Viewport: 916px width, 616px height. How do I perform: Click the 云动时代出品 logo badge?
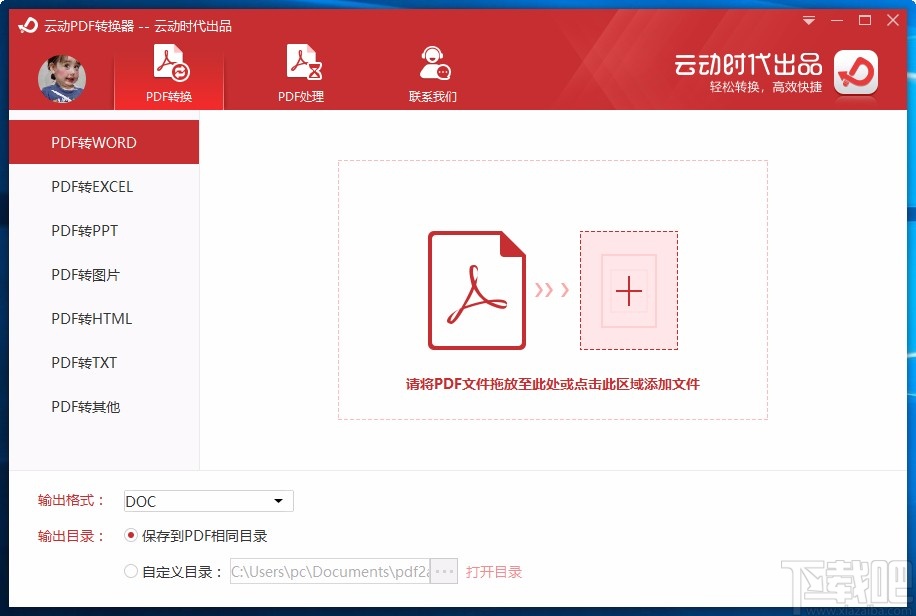coord(855,73)
